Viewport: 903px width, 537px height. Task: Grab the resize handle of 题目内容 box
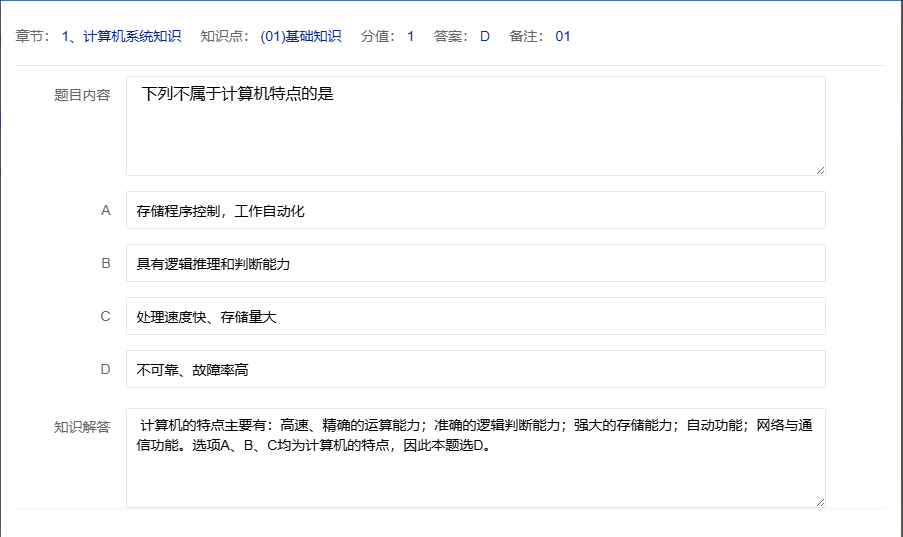tap(819, 170)
